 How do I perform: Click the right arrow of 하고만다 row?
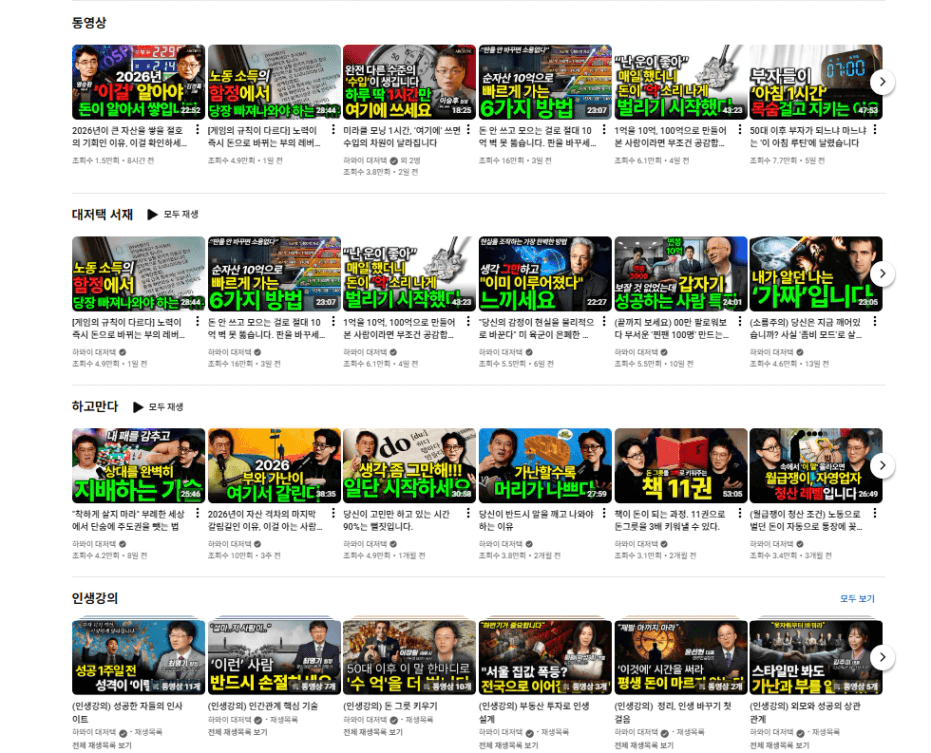(882, 466)
